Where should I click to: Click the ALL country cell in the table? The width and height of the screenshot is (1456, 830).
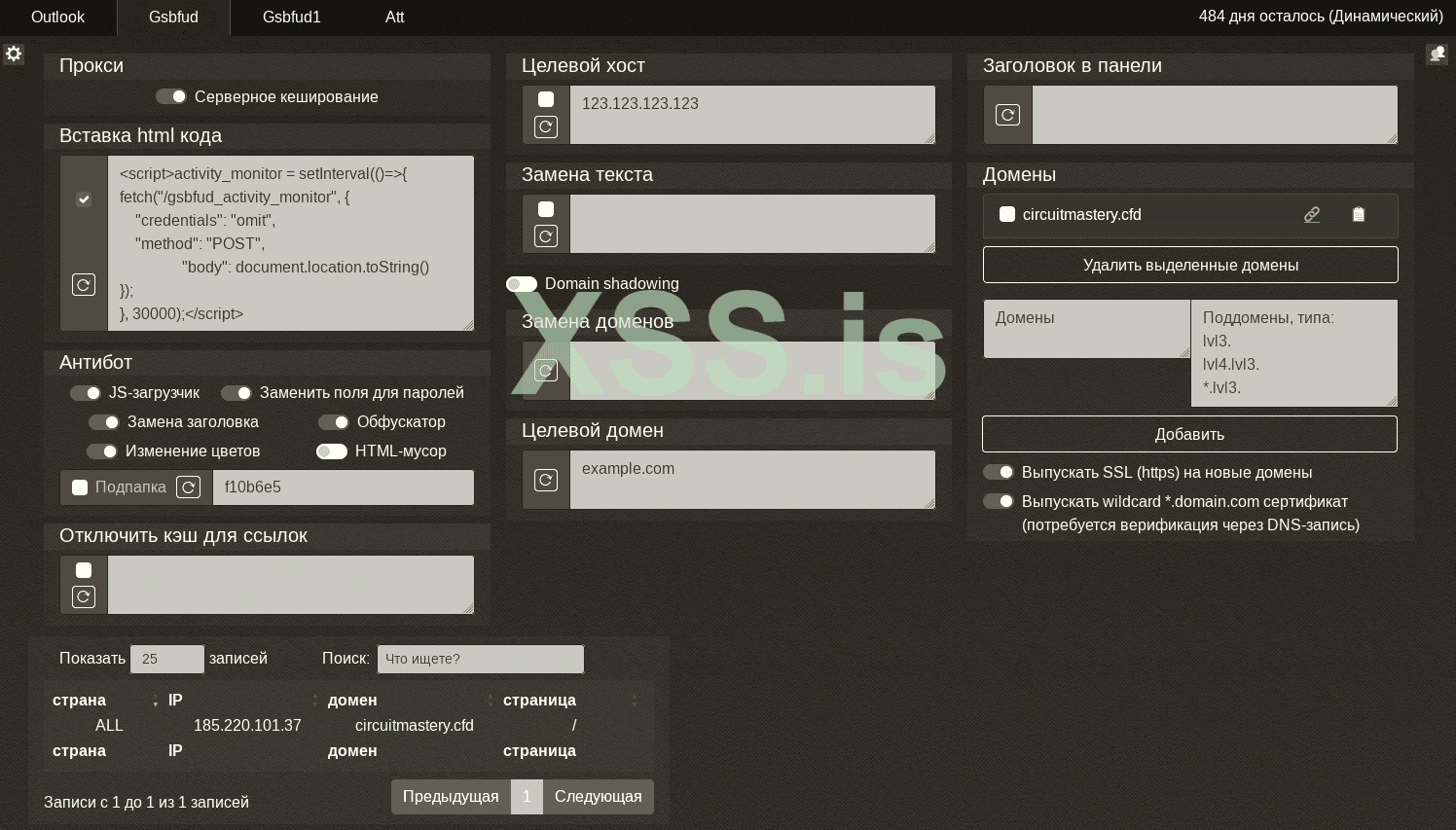[x=109, y=726]
